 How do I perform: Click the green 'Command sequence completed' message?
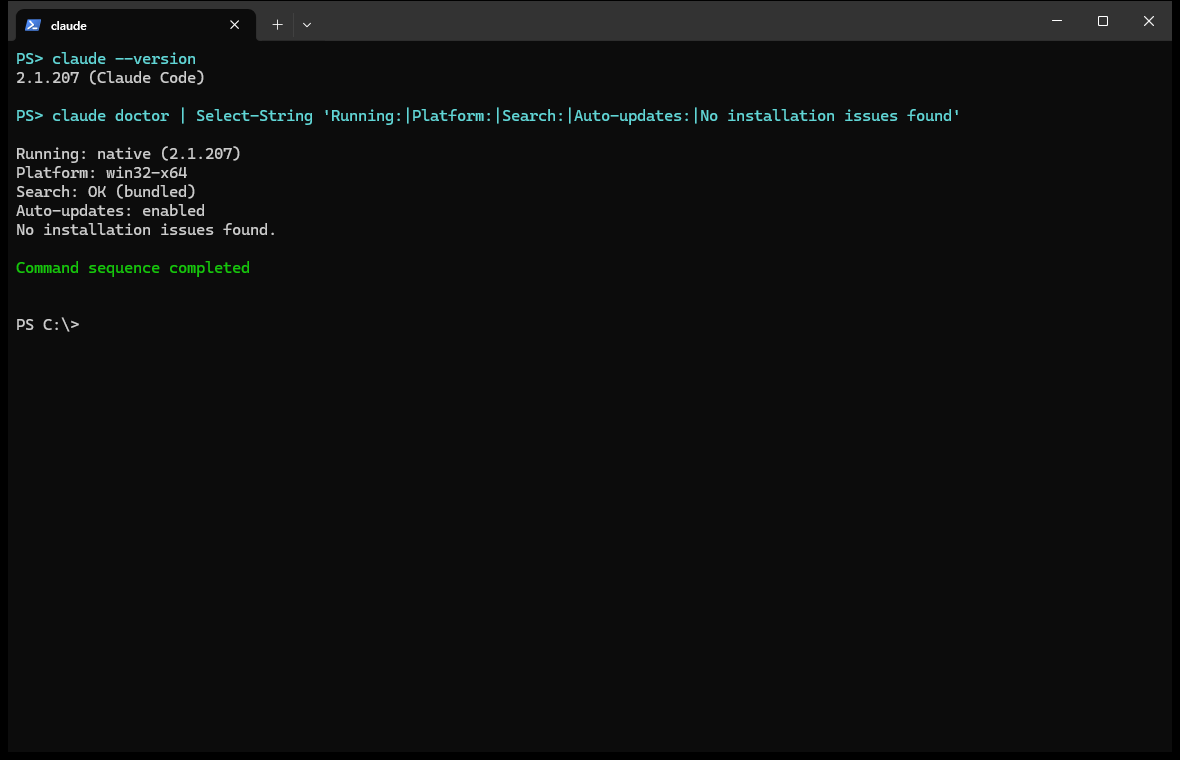[132, 268]
